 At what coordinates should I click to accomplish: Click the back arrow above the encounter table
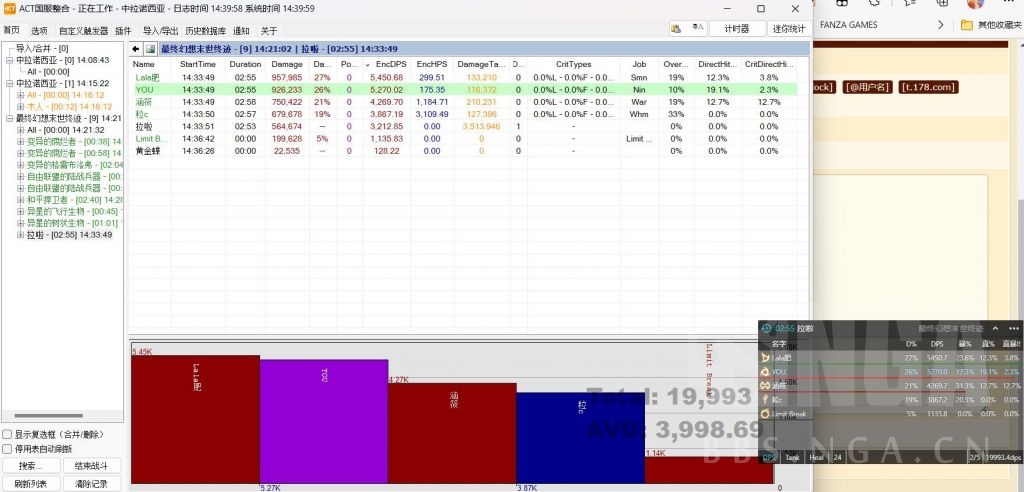click(136, 48)
